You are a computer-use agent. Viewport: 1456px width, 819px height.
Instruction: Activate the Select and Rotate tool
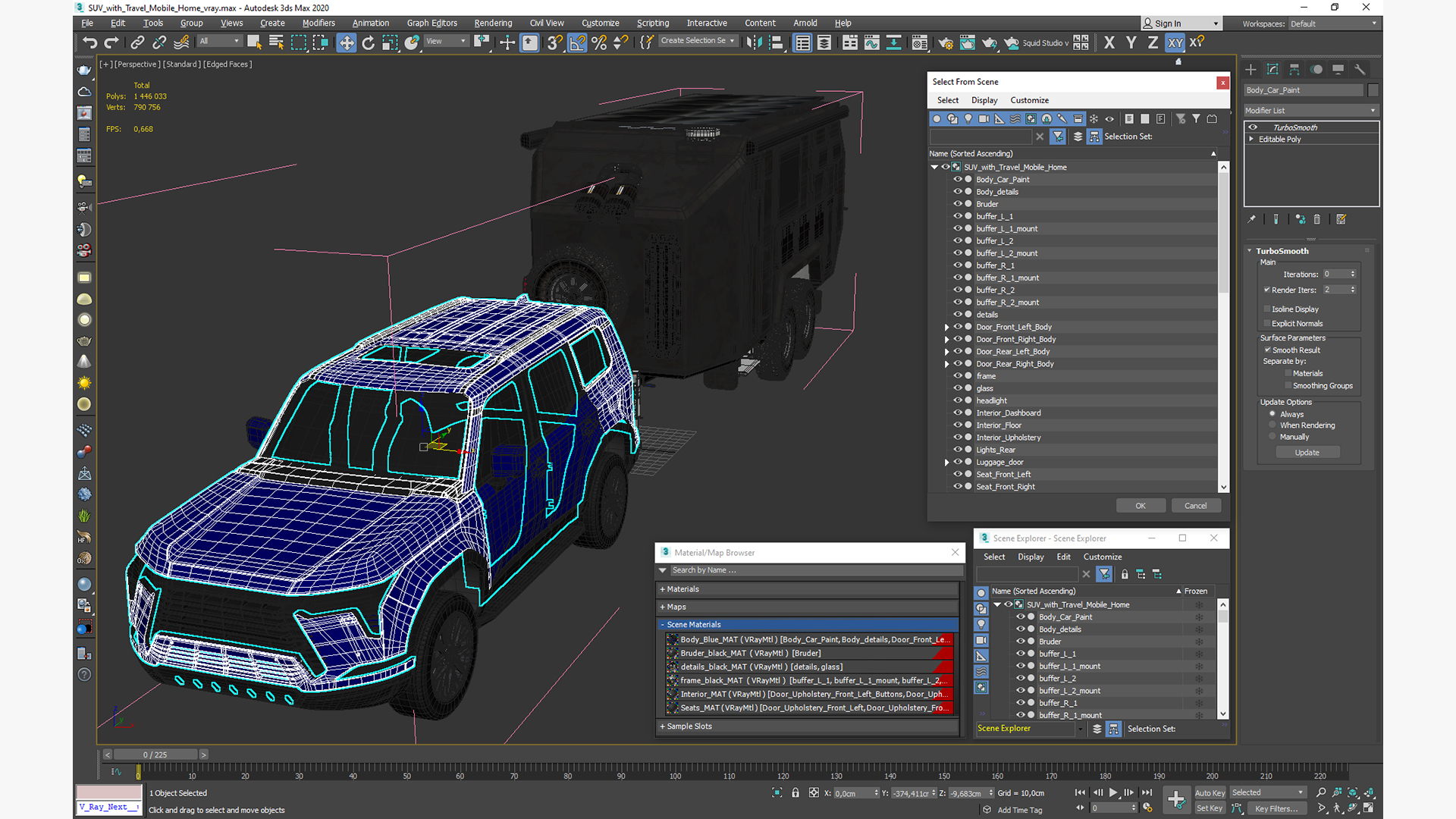369,42
